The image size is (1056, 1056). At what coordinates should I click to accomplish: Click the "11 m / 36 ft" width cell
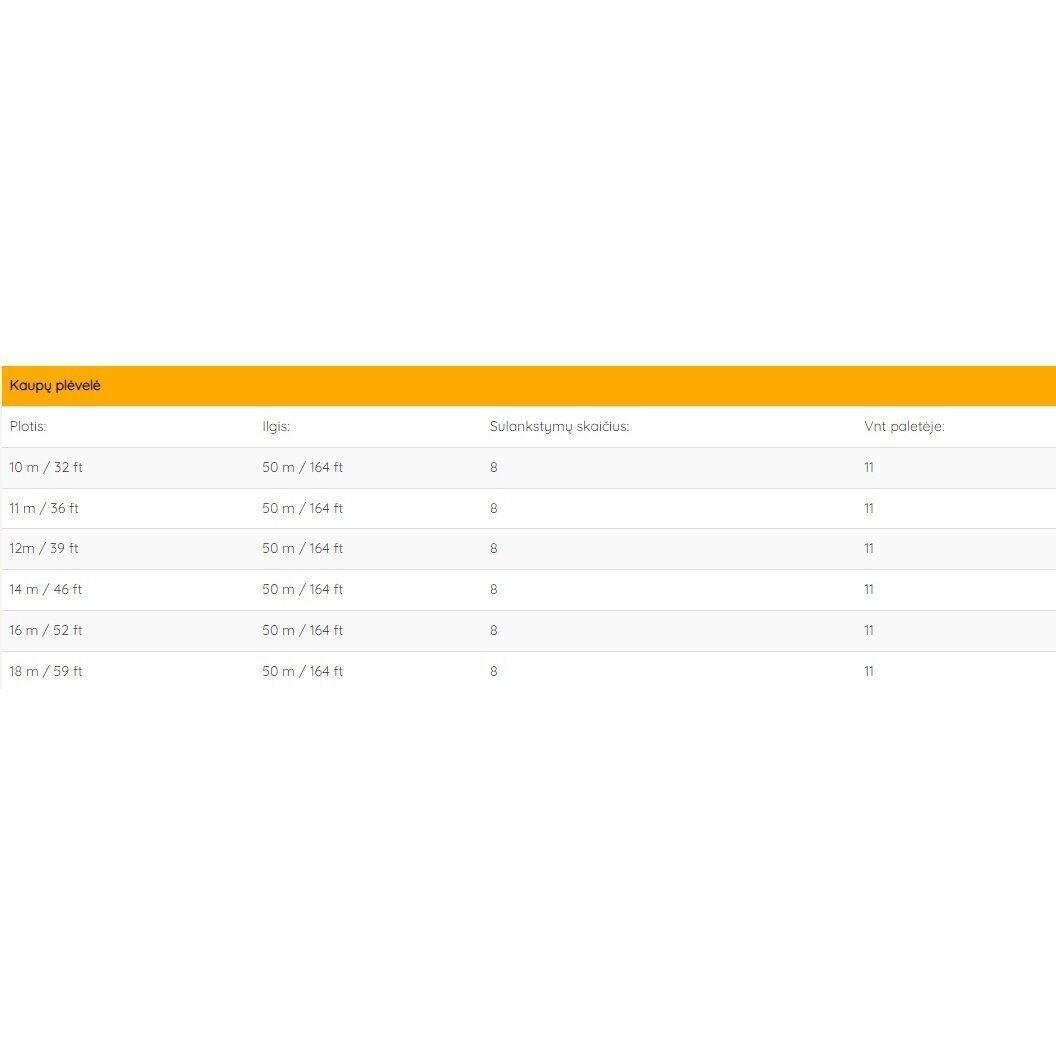(x=44, y=508)
